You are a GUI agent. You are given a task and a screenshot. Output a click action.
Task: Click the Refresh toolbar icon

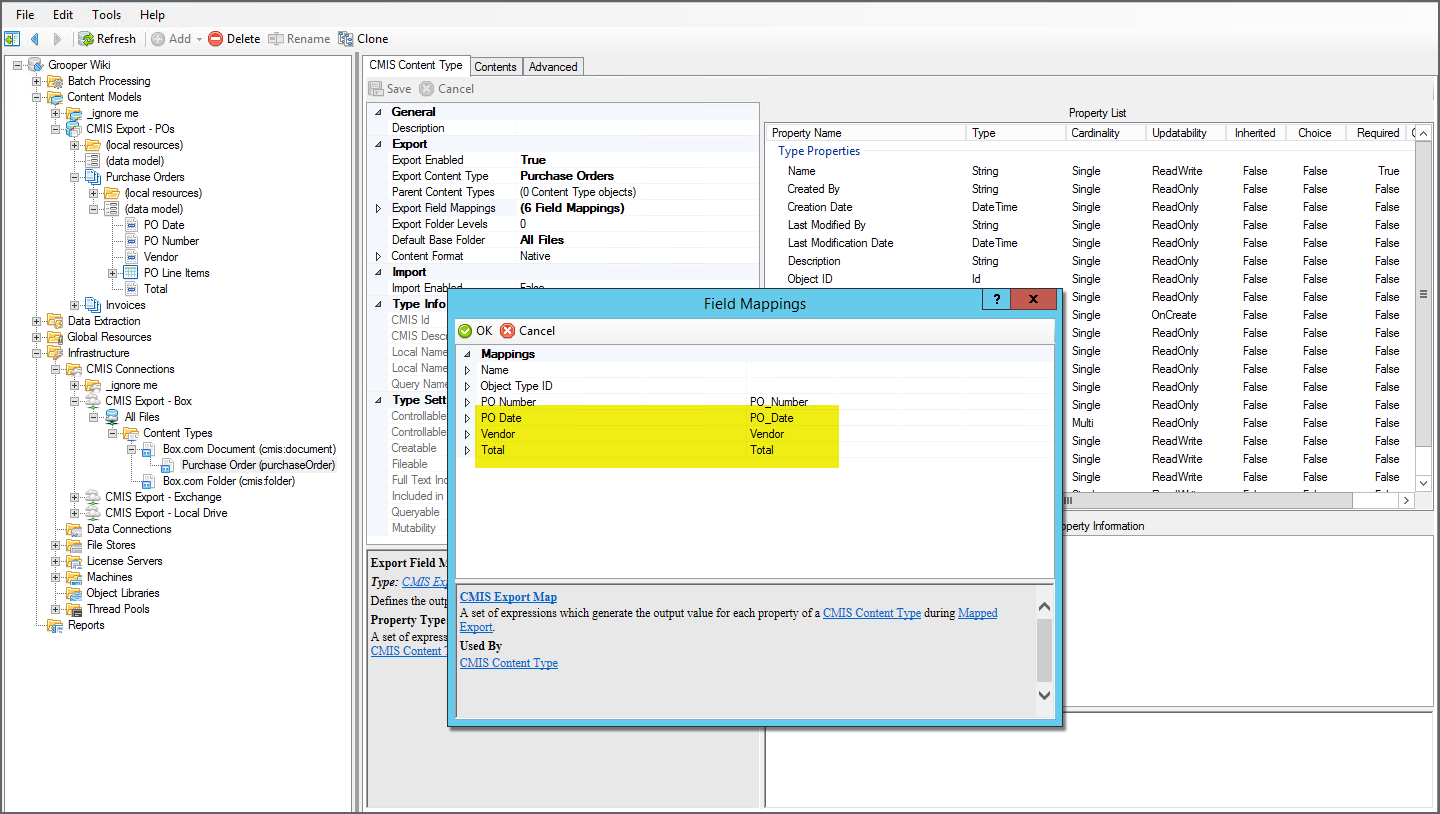87,39
